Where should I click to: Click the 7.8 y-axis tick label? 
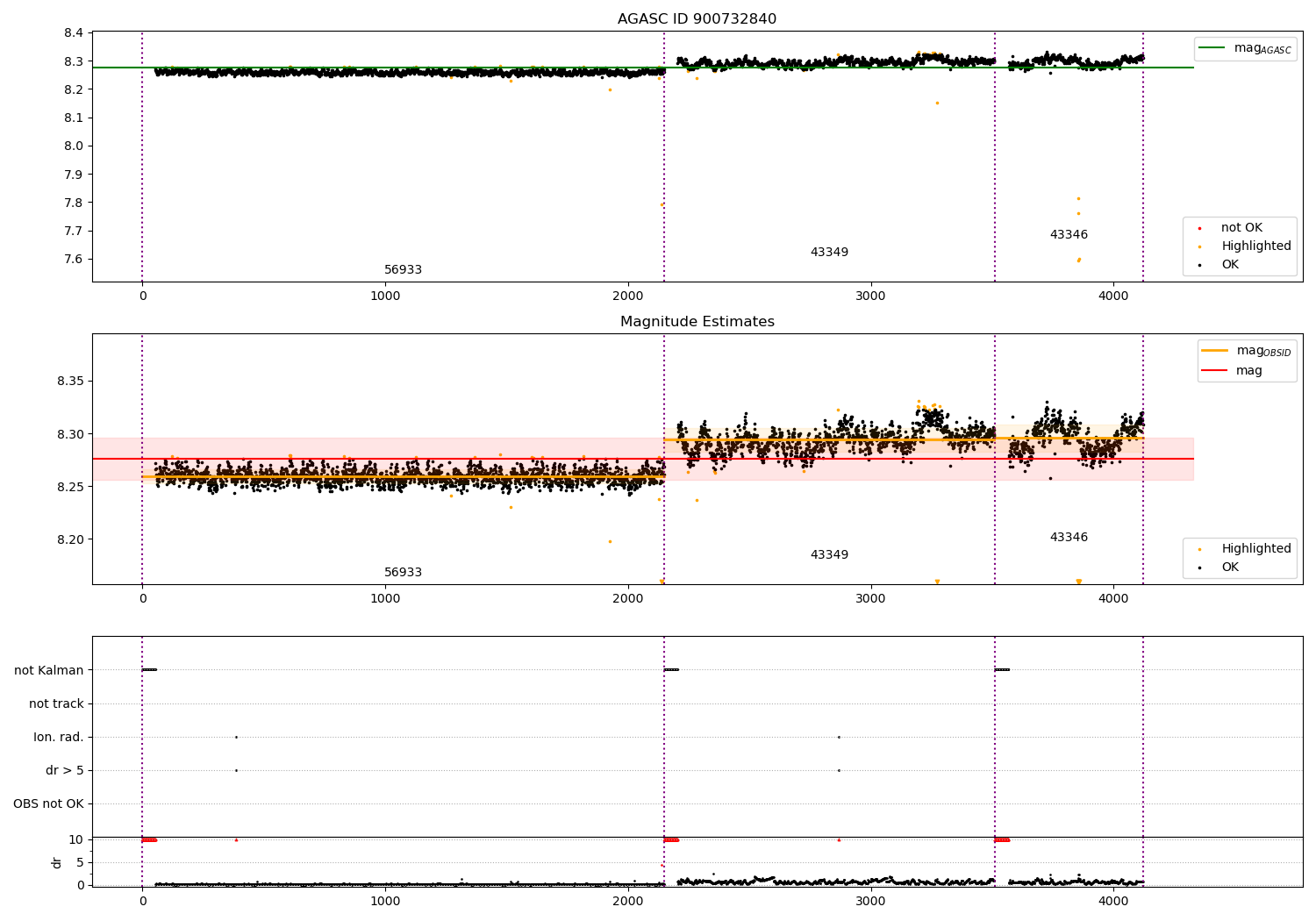click(74, 203)
